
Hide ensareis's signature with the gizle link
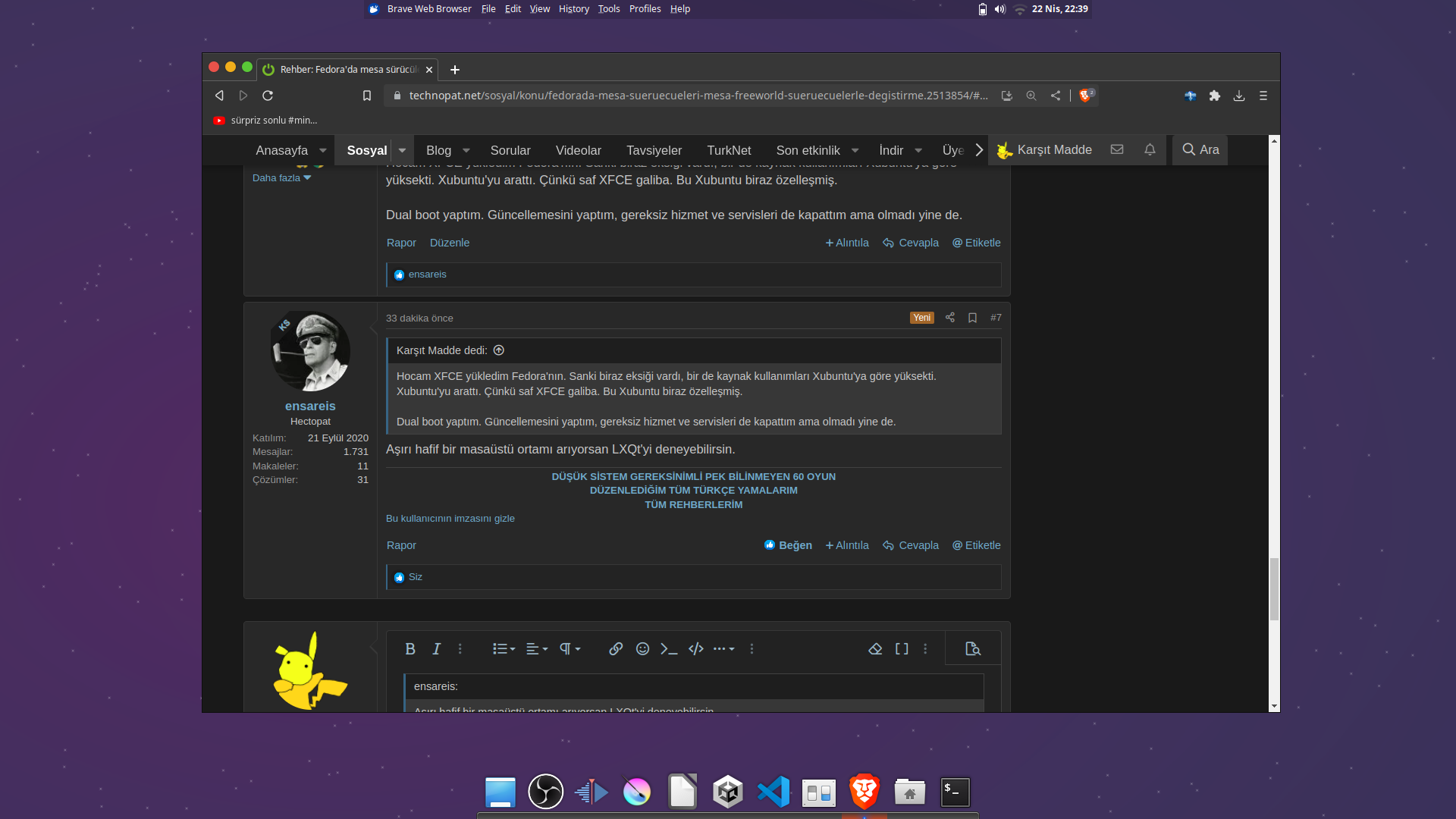coord(450,518)
